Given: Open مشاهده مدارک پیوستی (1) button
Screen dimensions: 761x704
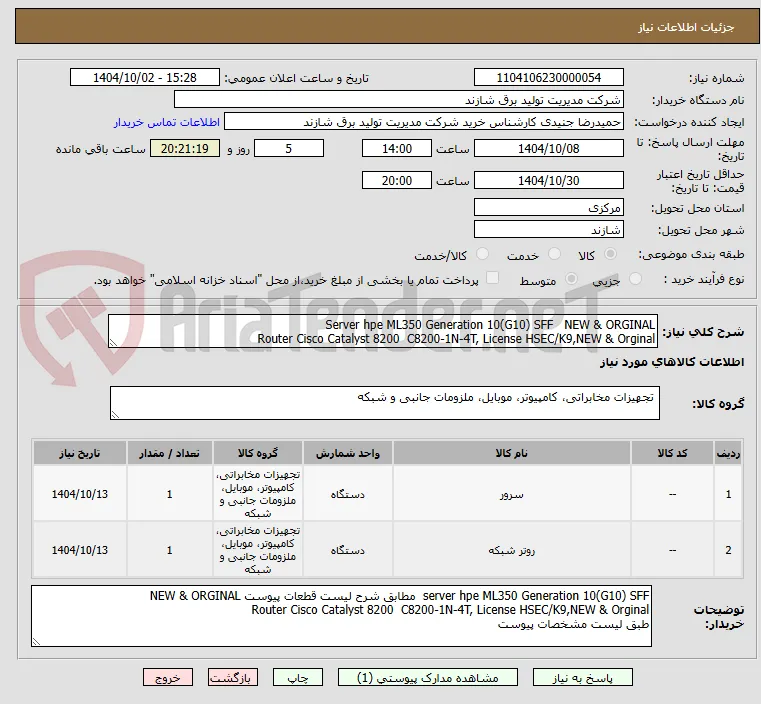Looking at the screenshot, I should [x=428, y=678].
